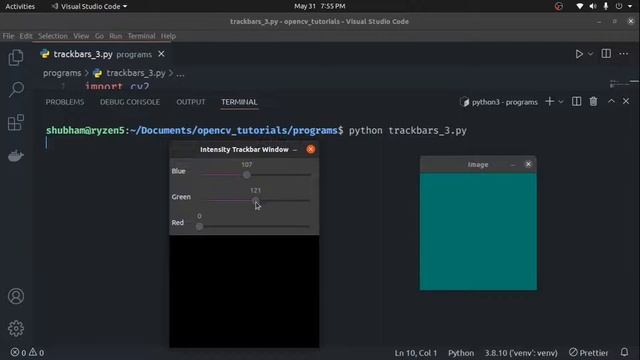Click the teal color image preview
Image resolution: width=640 pixels, height=360 pixels.
tap(478, 231)
